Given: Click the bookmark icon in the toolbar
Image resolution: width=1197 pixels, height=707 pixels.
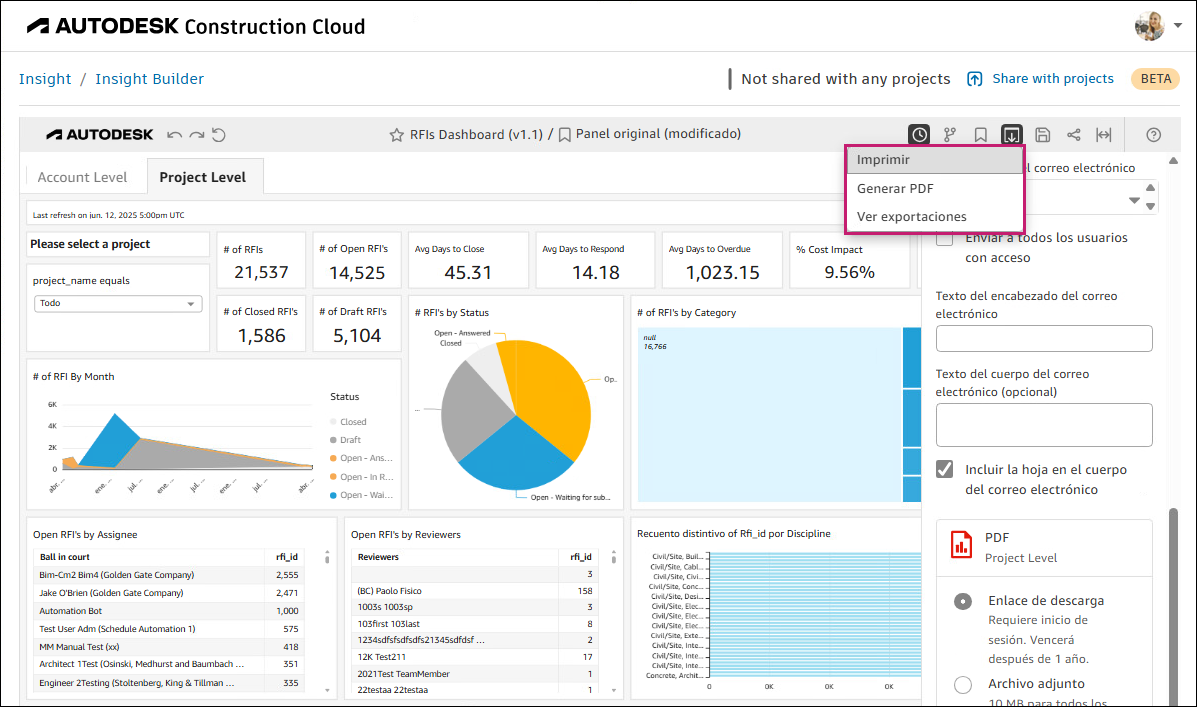Looking at the screenshot, I should 981,134.
